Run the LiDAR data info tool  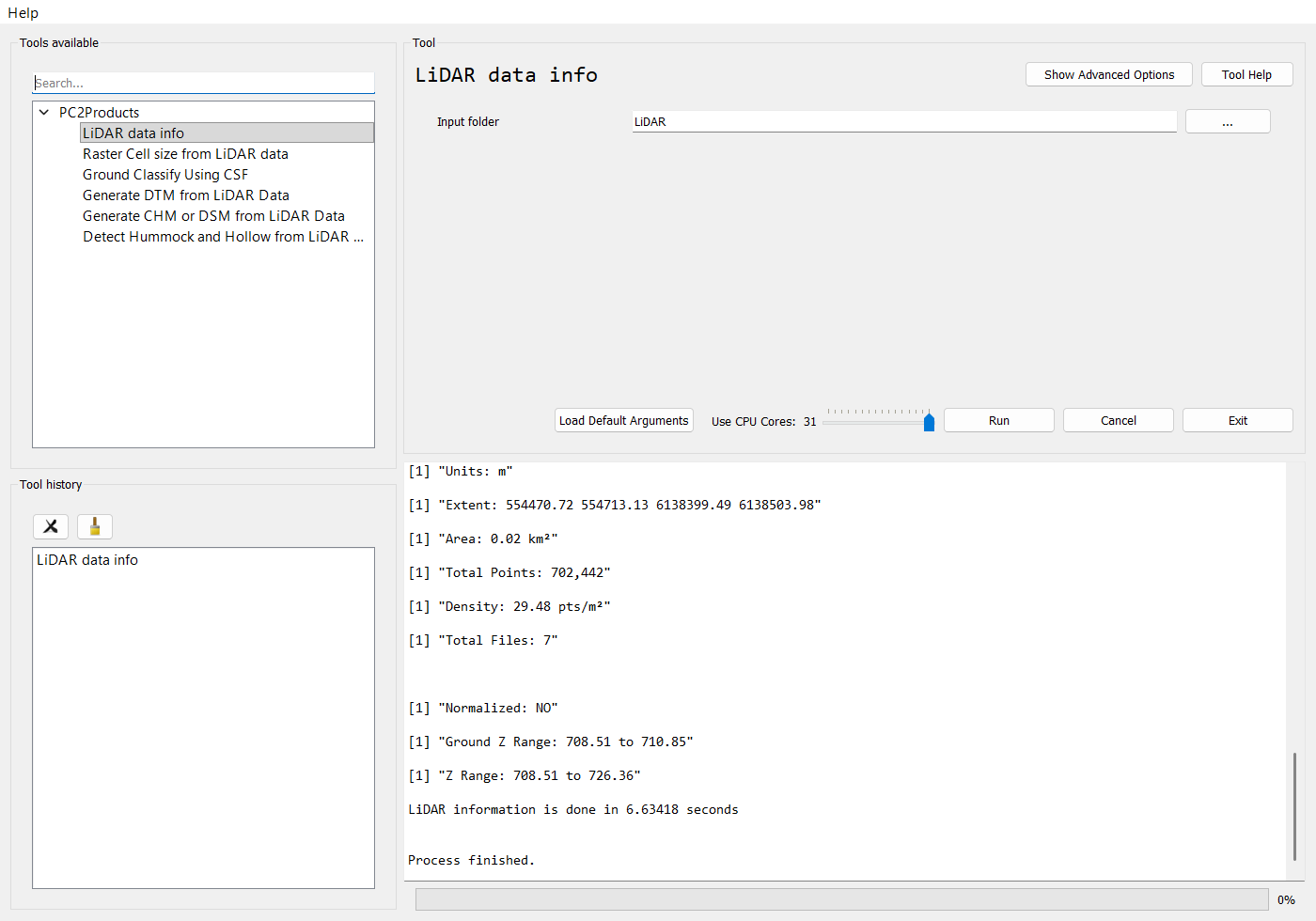pos(999,420)
